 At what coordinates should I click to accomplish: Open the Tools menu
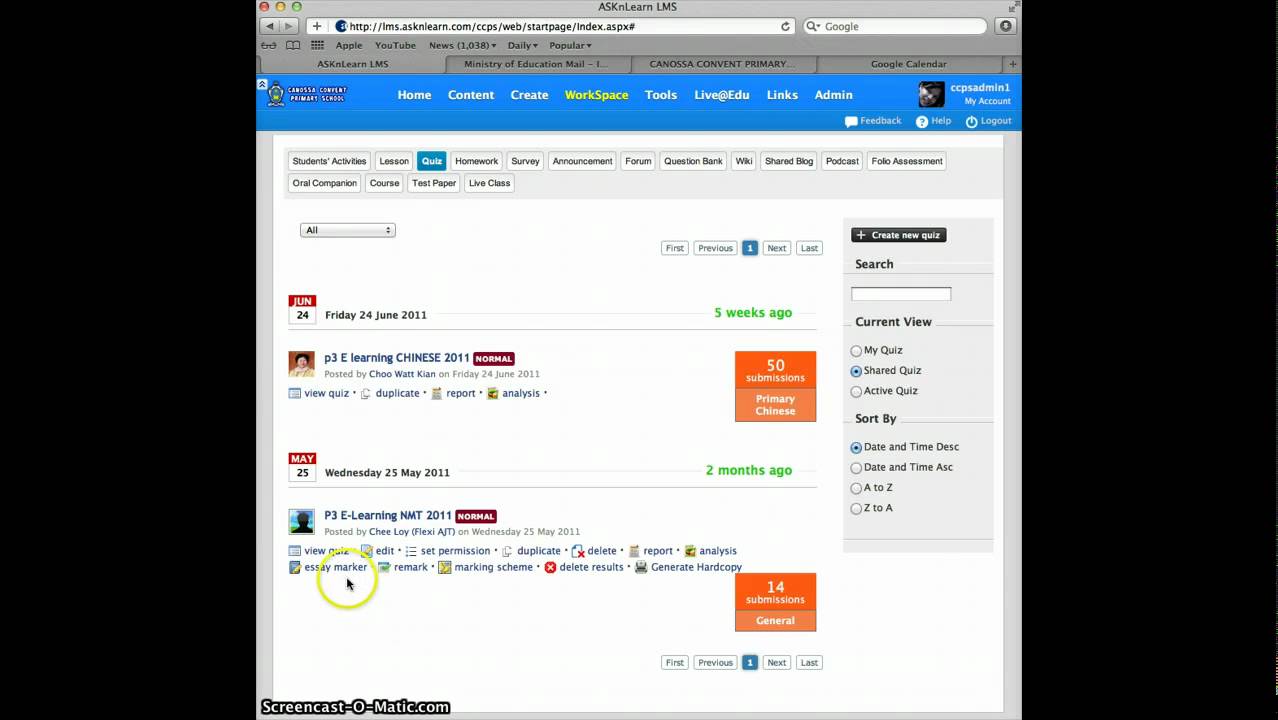pyautogui.click(x=661, y=95)
